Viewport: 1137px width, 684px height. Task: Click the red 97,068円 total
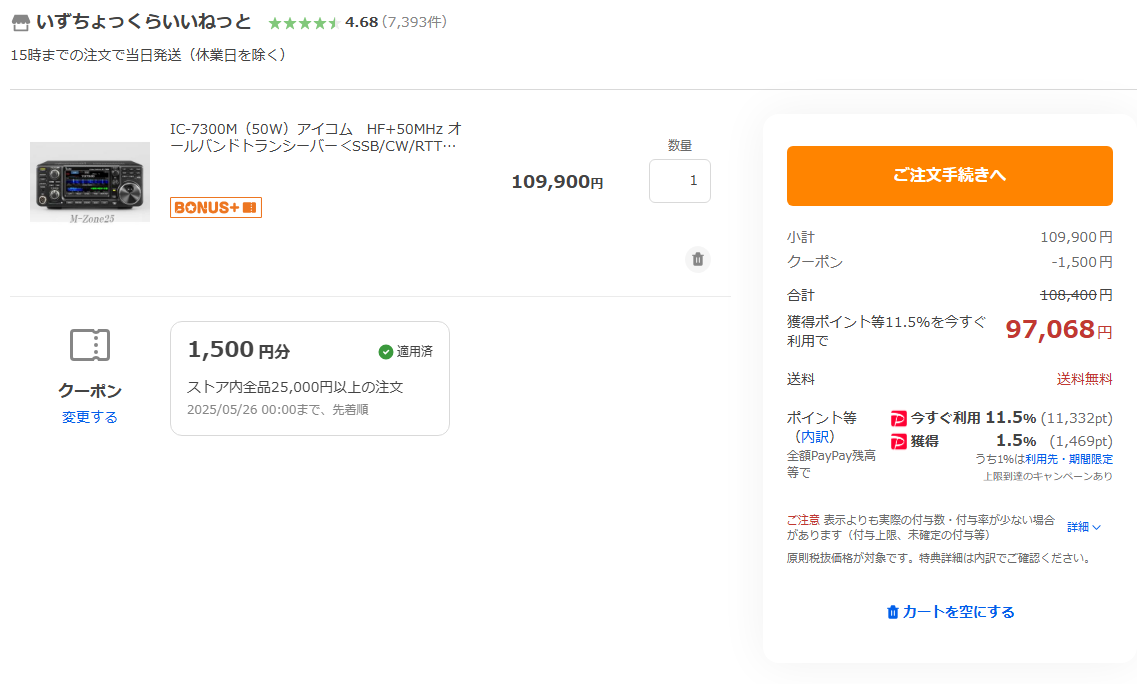click(1059, 329)
